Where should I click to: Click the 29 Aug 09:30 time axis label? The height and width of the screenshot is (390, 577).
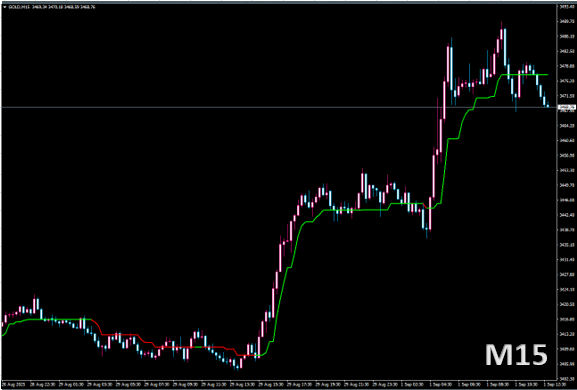[x=184, y=383]
